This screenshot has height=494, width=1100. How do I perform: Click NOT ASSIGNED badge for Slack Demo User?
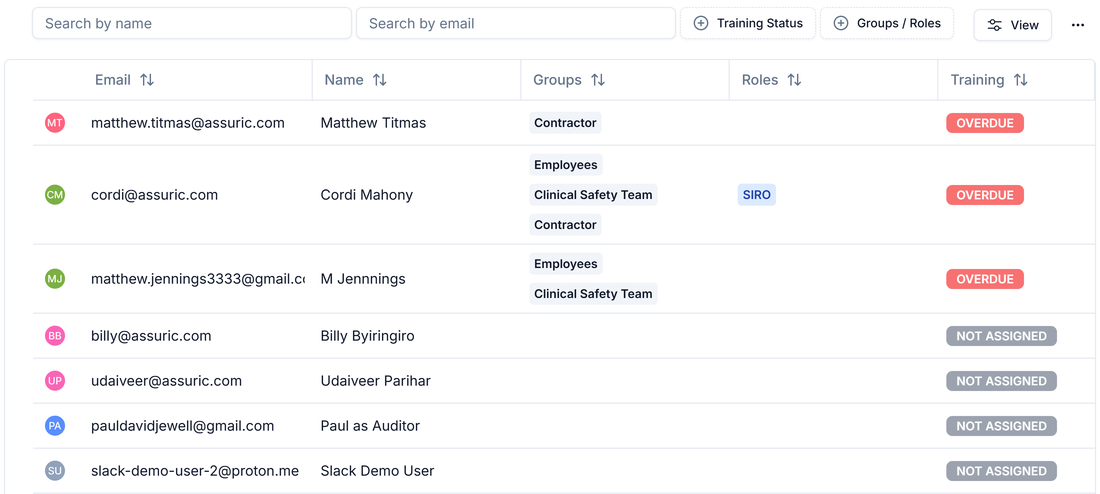click(1001, 471)
